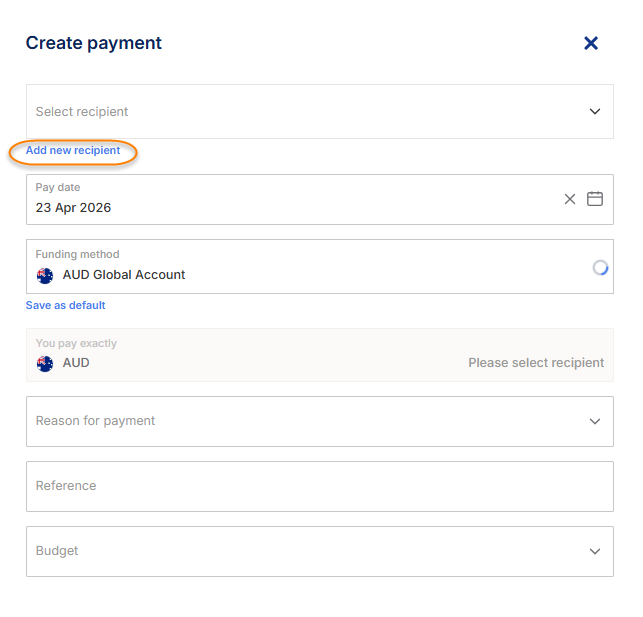Clear the pay date value

point(570,199)
